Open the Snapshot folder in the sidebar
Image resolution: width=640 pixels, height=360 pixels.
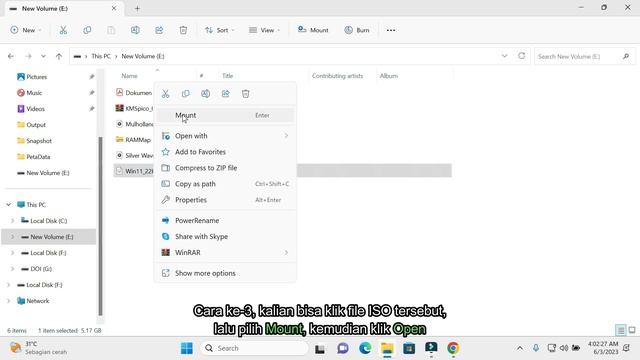point(39,141)
